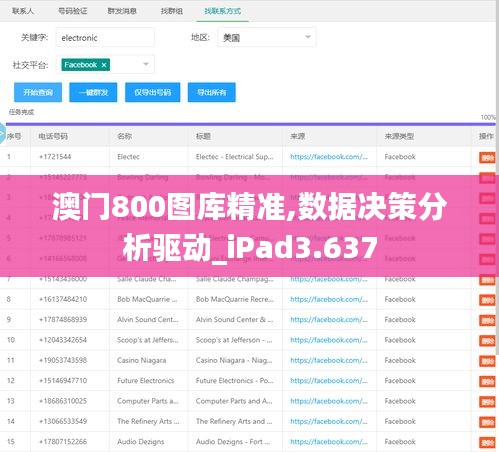Screen dimensions: 499x452
Task: Click title cell Bob MacQuarrie Recre...
Action: click(235, 299)
